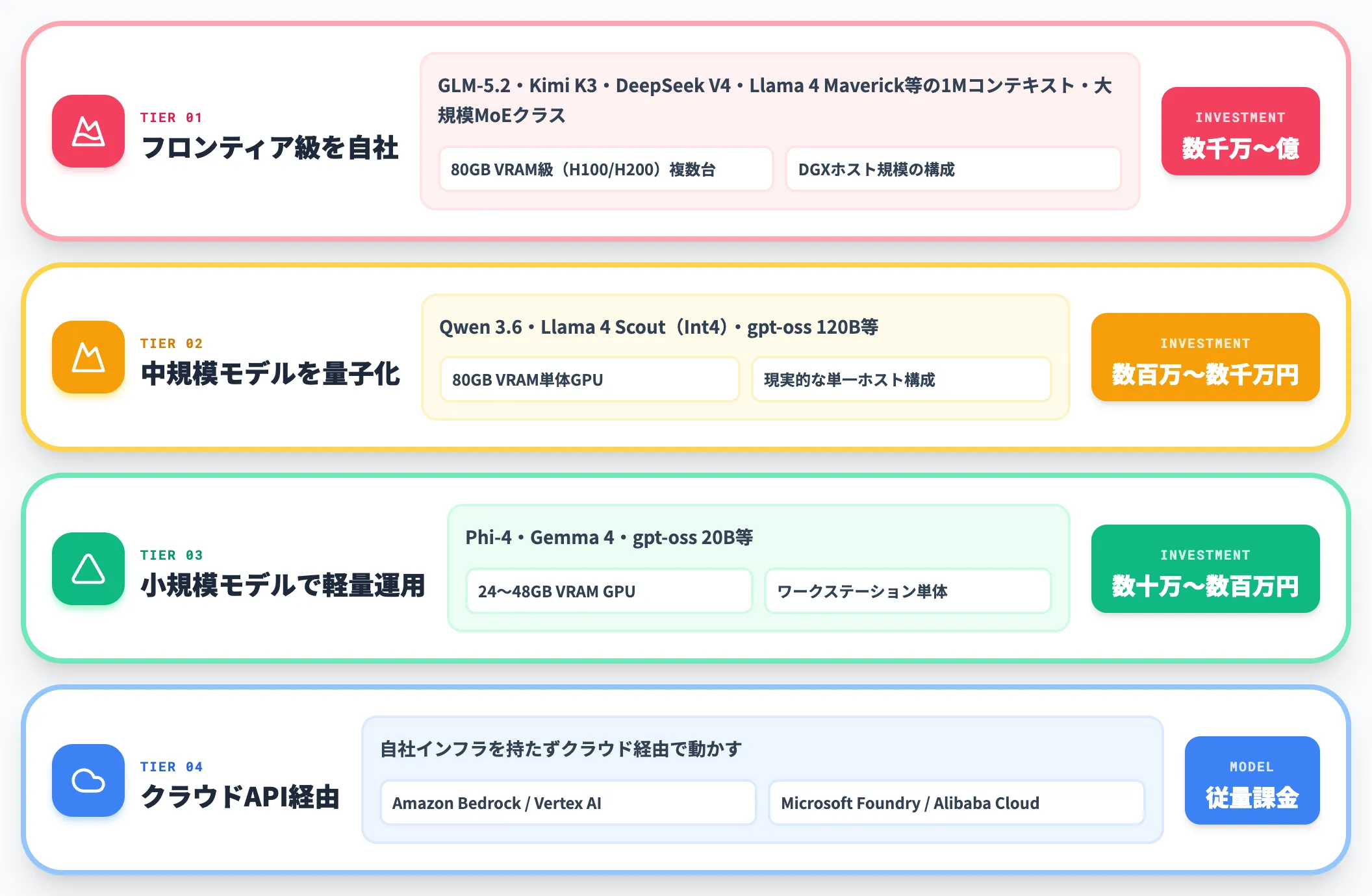The image size is (1372, 896).
Task: Click the 自社インフラを持たずクラウド経由で動かす text
Action: coord(561,749)
